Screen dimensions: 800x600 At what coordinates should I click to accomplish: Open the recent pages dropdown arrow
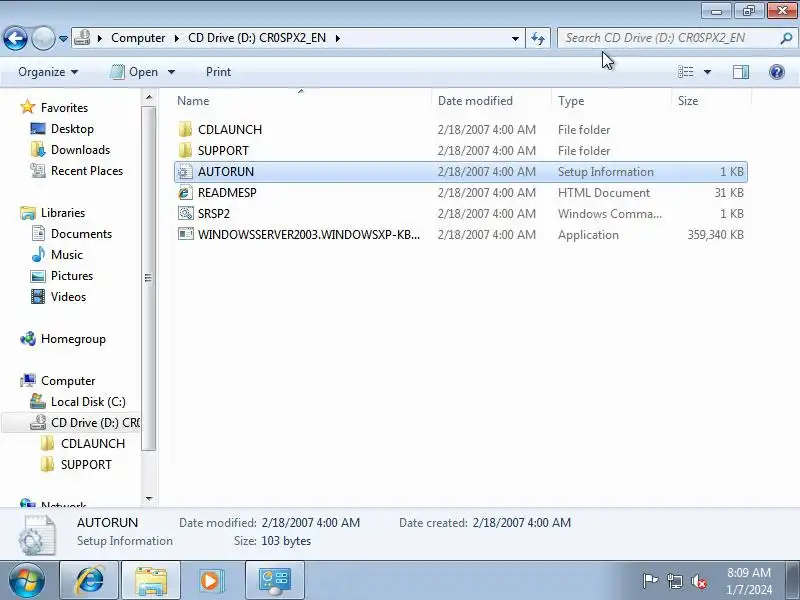click(x=63, y=39)
